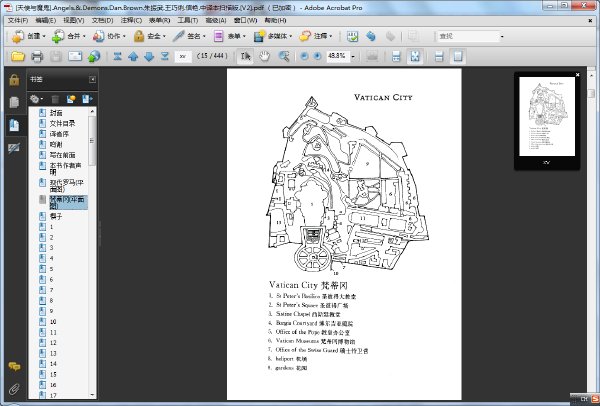The width and height of the screenshot is (600, 406).
Task: Open security settings lock in navigation pane
Action: coord(14,80)
